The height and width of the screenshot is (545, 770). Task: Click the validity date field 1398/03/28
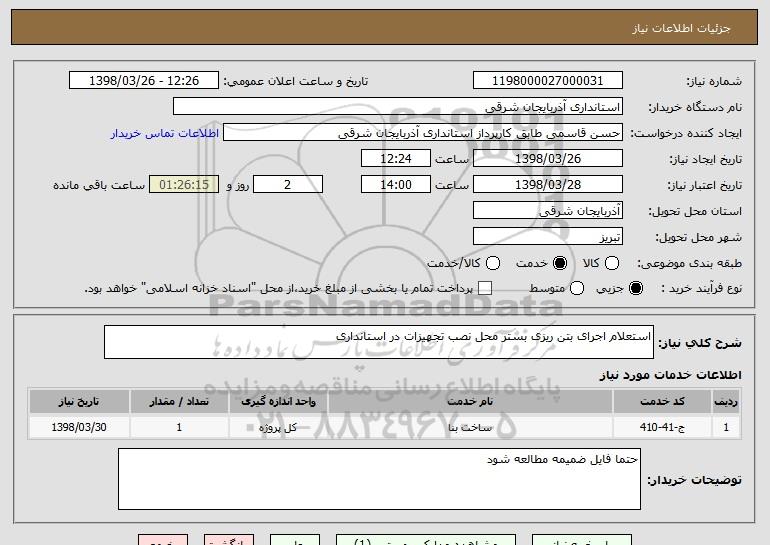tap(548, 185)
